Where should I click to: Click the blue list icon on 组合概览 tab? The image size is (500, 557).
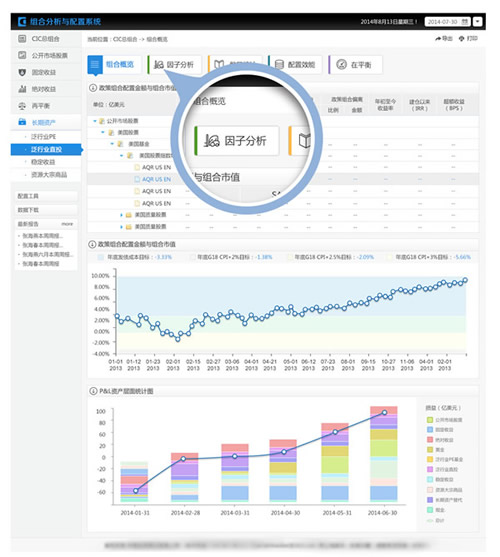95,64
